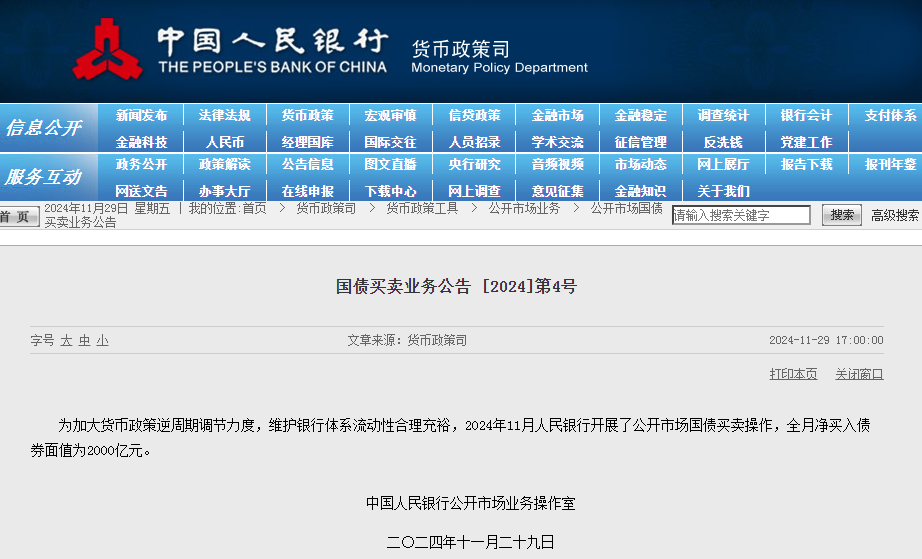
Task: Open 高级搜索 advanced search link
Action: tap(894, 215)
